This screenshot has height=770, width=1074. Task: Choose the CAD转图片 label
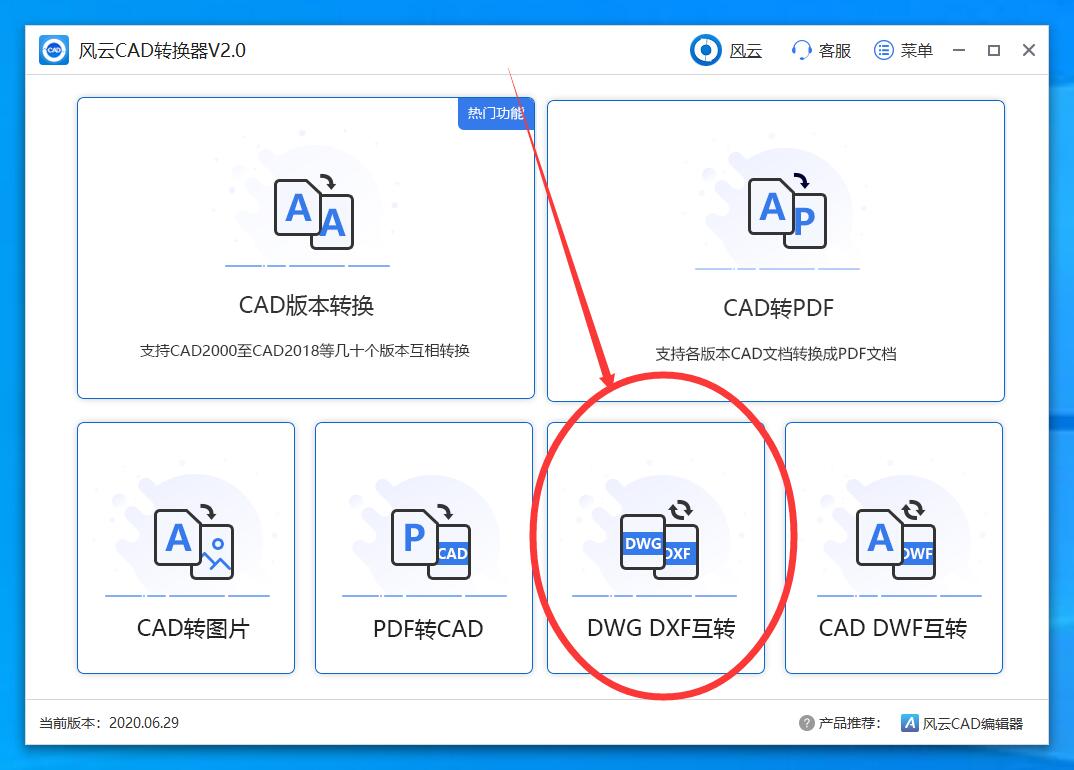coord(193,628)
